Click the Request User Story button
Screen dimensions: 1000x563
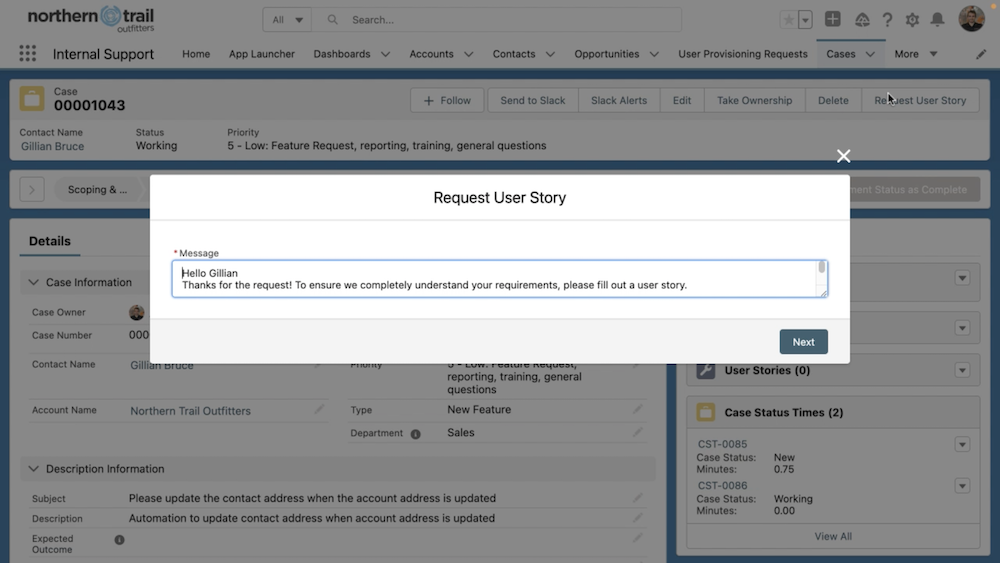pyautogui.click(x=920, y=100)
